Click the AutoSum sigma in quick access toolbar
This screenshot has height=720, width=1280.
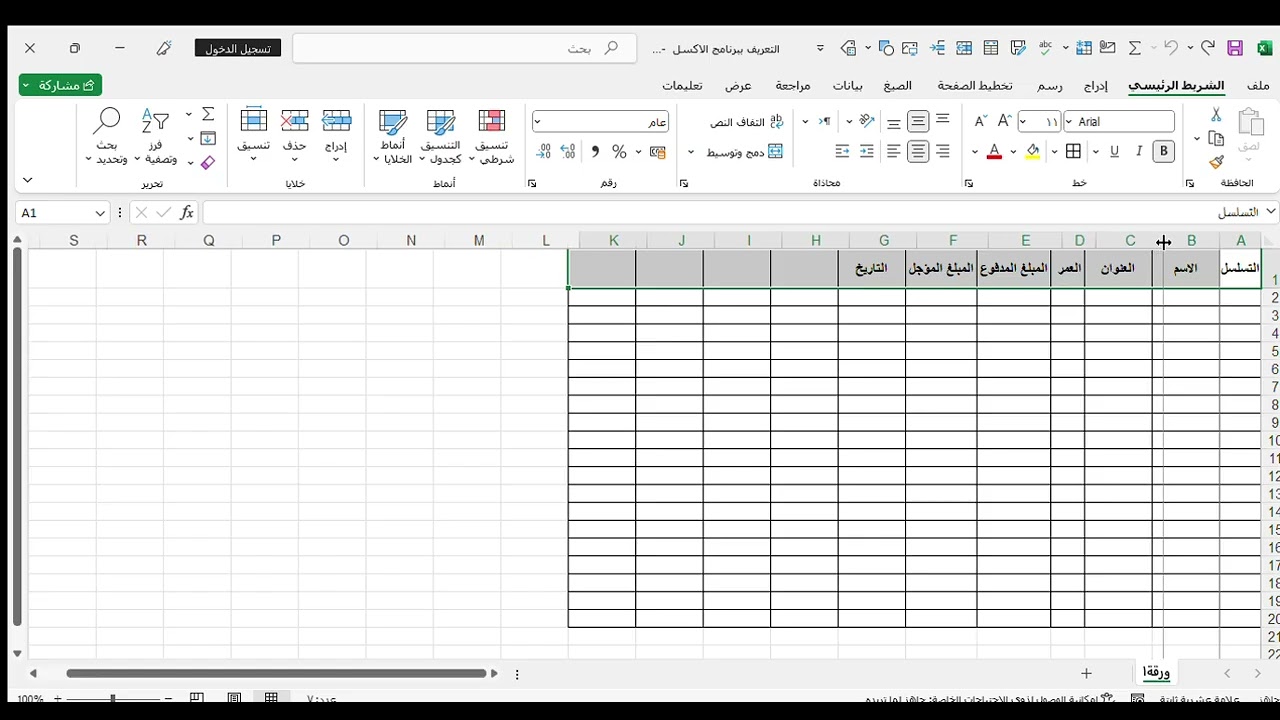pyautogui.click(x=1135, y=48)
